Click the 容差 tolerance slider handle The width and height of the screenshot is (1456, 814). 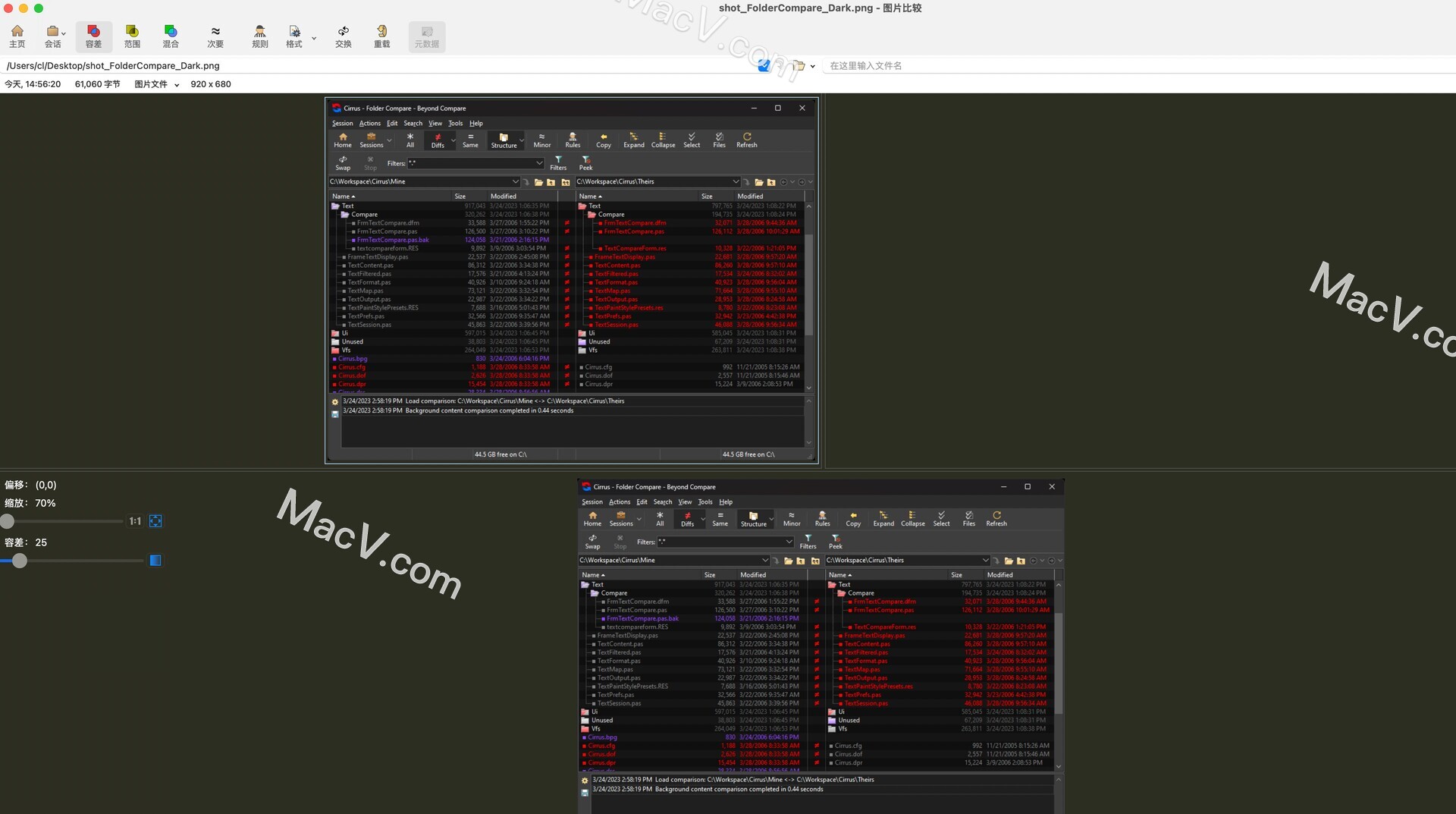coord(20,561)
